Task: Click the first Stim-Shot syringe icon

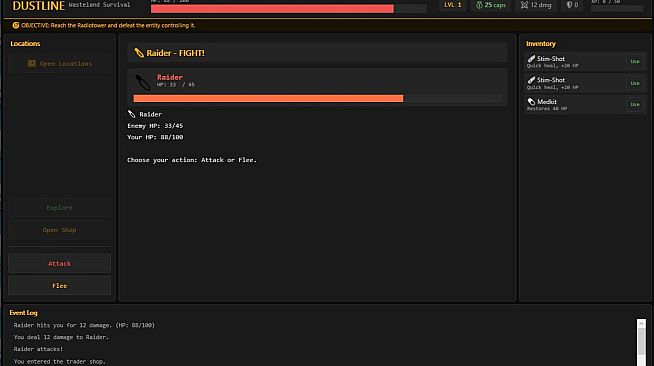Action: (x=531, y=59)
